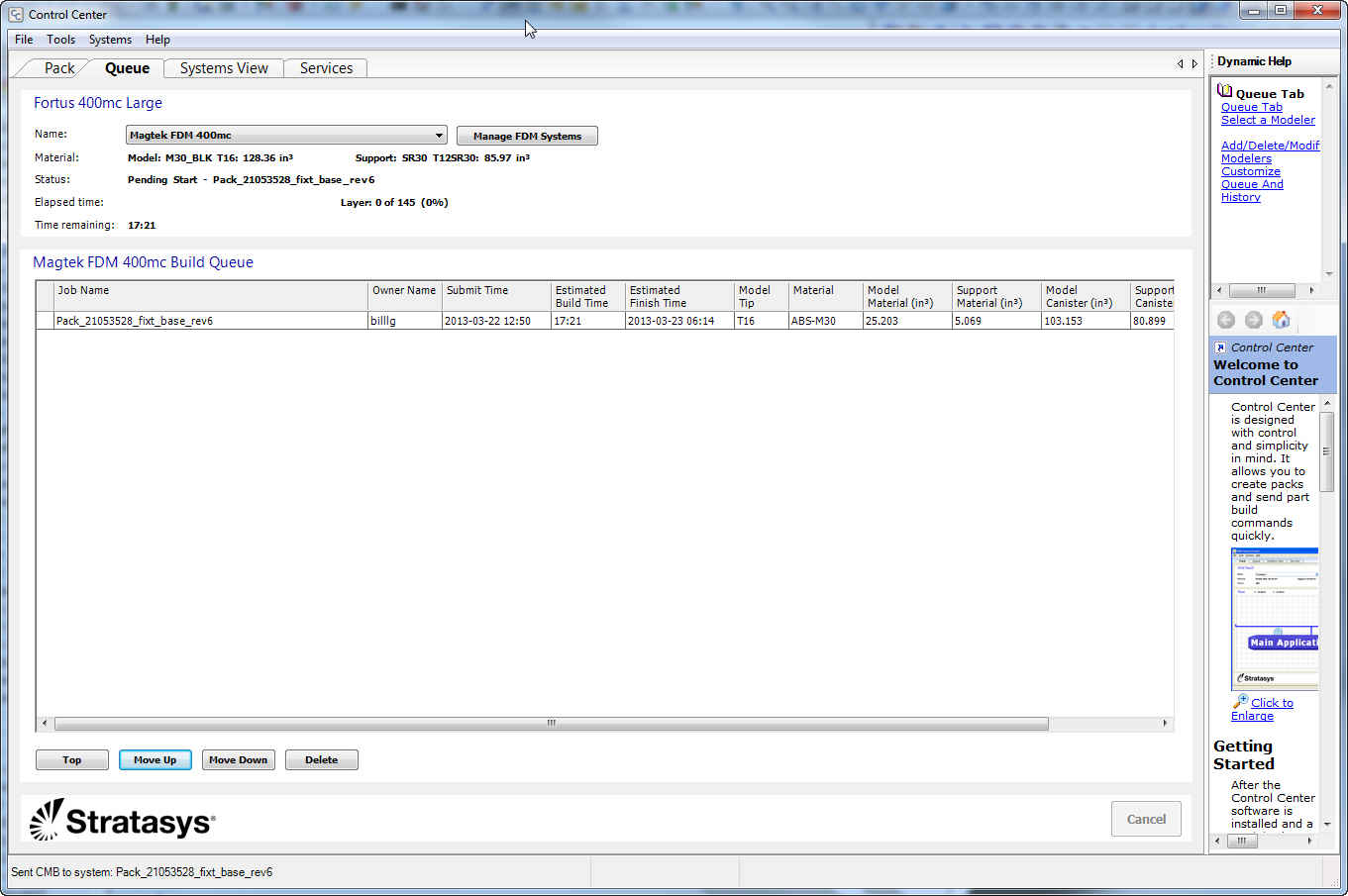Click the help content vertical scrollbar thumb
Image resolution: width=1348 pixels, height=896 pixels.
(x=1327, y=451)
